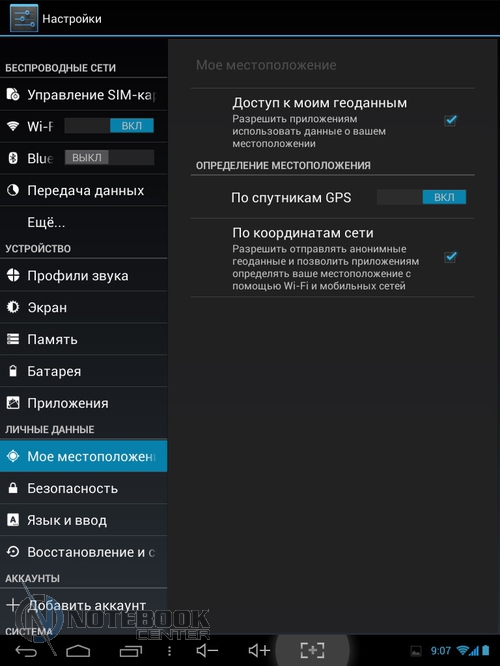Viewport: 500px width, 666px height.
Task: Uncheck the По координатам сети checkbox
Action: [450, 257]
